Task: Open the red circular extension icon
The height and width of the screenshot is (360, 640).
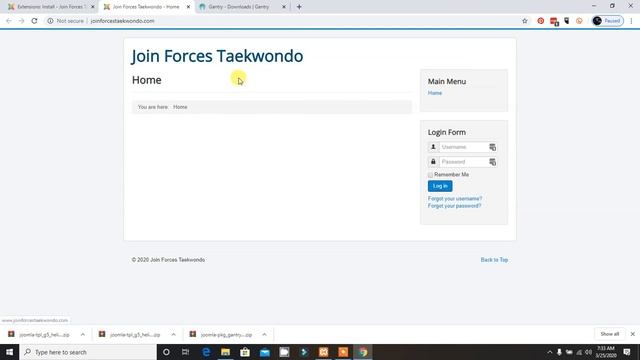Action: pos(540,21)
